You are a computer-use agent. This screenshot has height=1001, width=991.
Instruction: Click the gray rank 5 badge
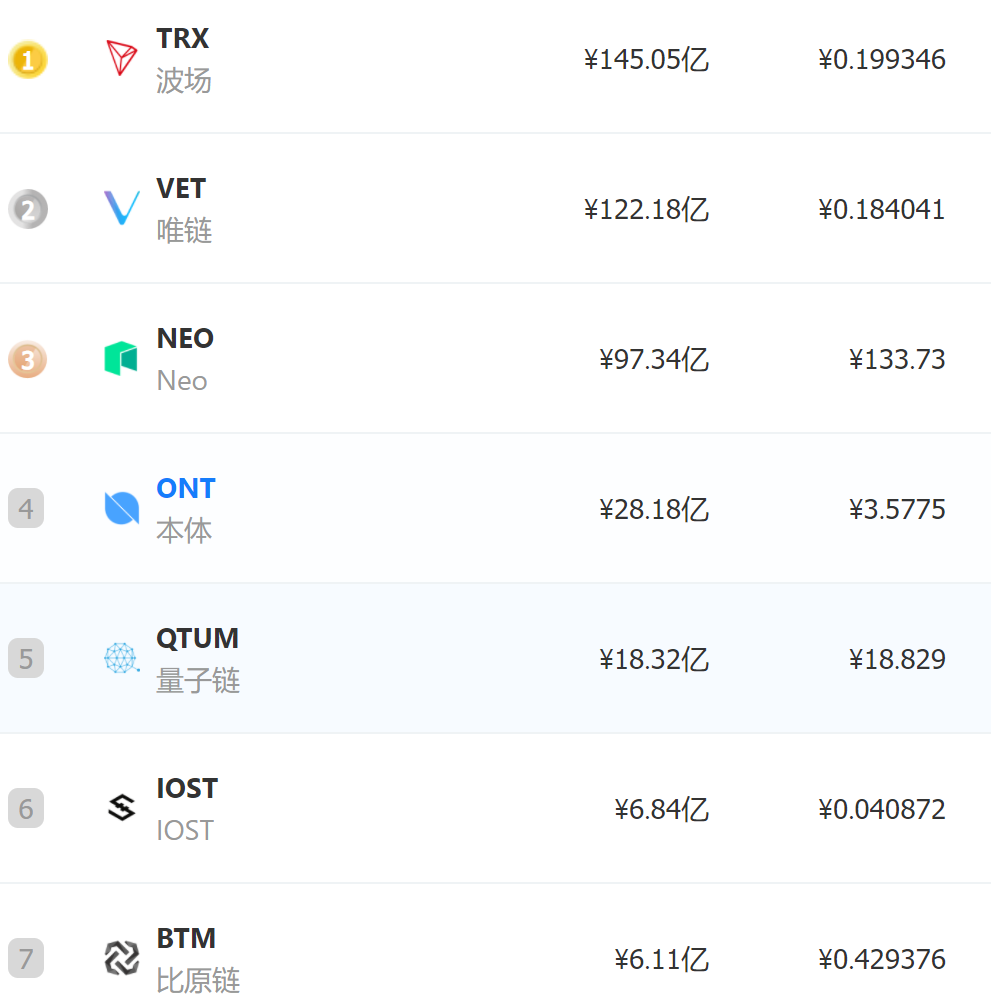(26, 658)
